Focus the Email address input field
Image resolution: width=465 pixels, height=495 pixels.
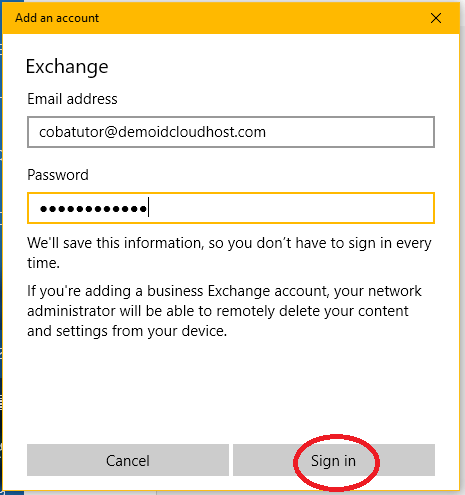pos(231,132)
